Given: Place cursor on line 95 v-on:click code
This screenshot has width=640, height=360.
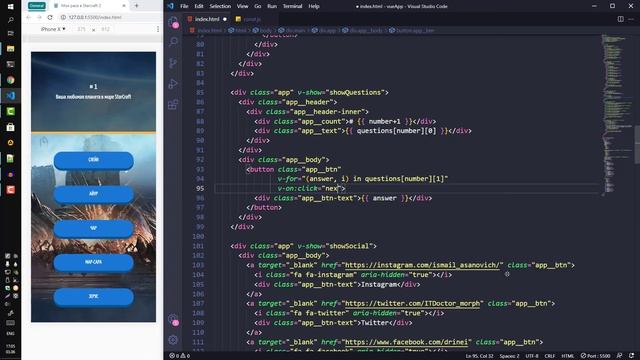Looking at the screenshot, I should coord(311,189).
